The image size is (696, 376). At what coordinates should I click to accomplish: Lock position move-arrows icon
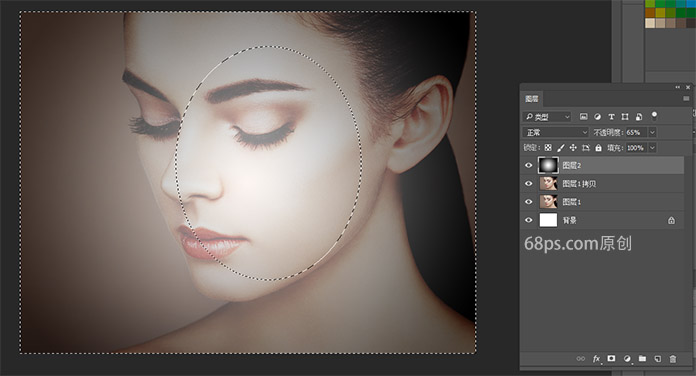573,148
